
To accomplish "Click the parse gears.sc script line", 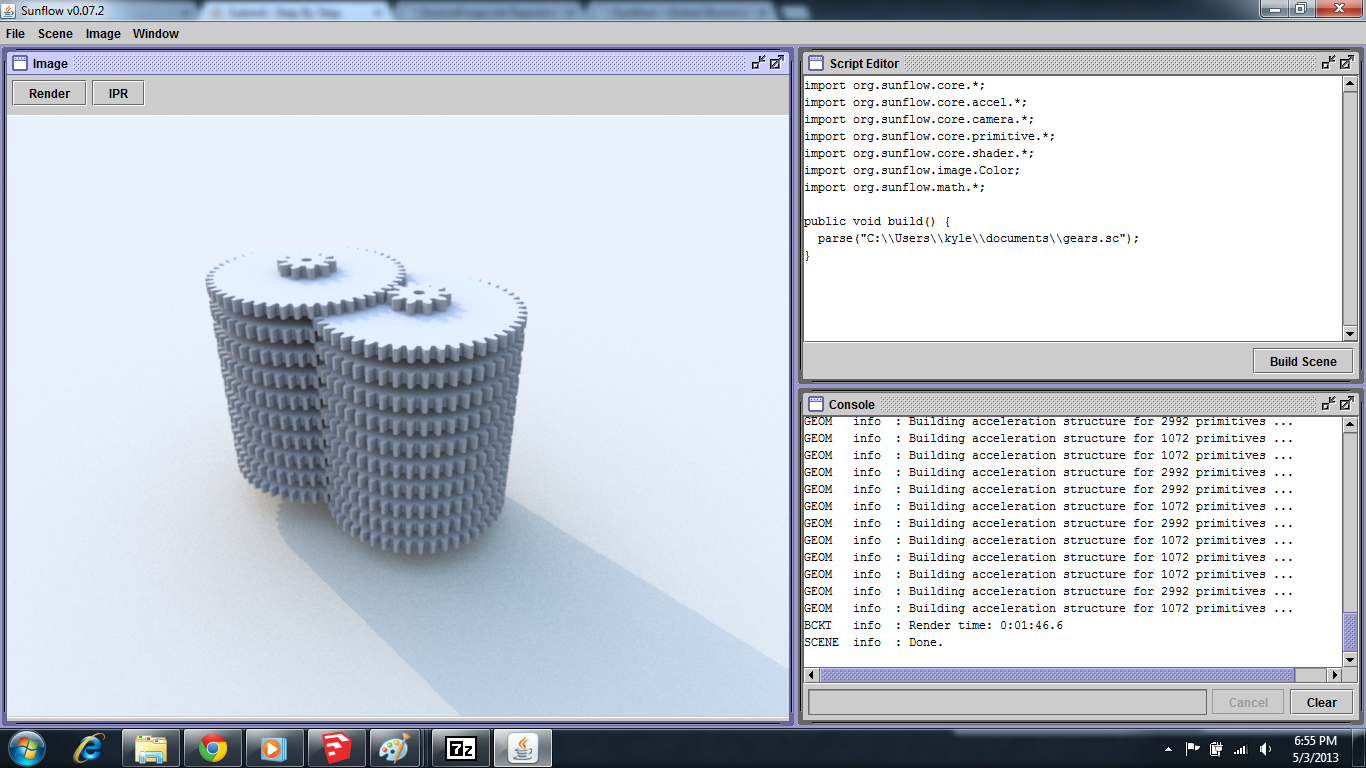I will [978, 238].
